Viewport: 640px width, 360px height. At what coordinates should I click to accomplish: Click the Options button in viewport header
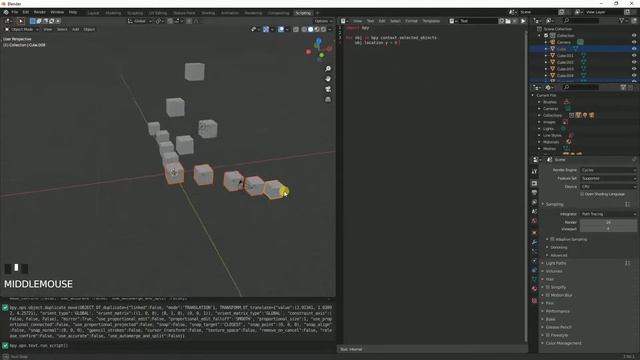[323, 21]
